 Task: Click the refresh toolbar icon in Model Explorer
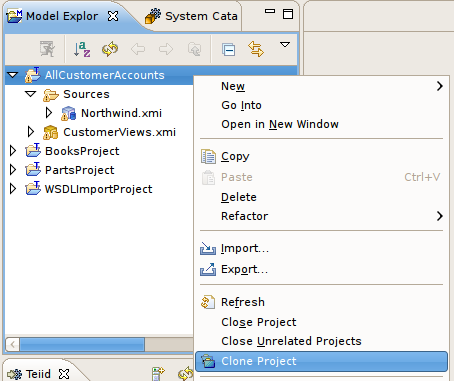[x=110, y=49]
